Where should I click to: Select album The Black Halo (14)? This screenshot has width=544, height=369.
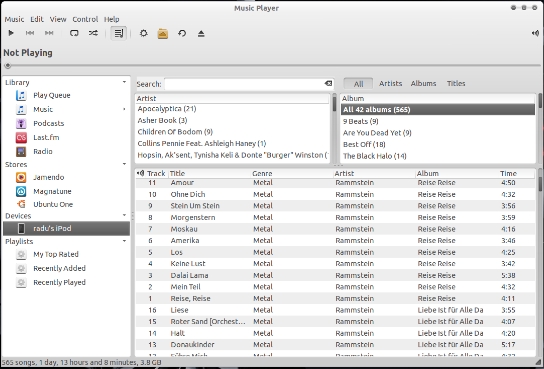(438, 156)
